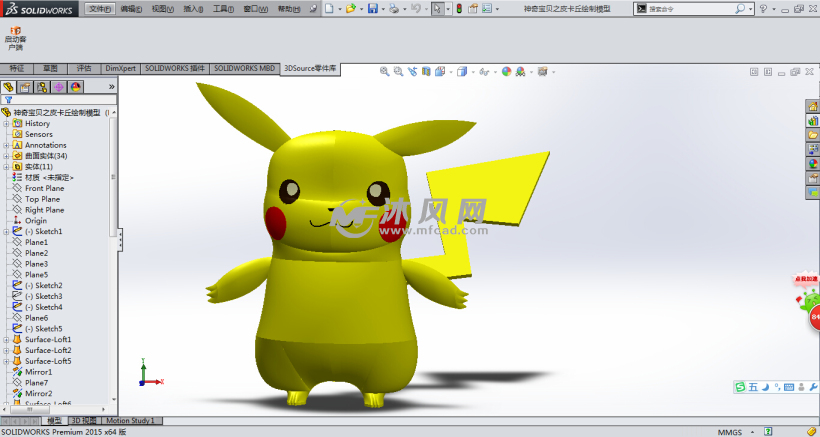
Task: Click the feature tree filter input field
Action: 65,99
